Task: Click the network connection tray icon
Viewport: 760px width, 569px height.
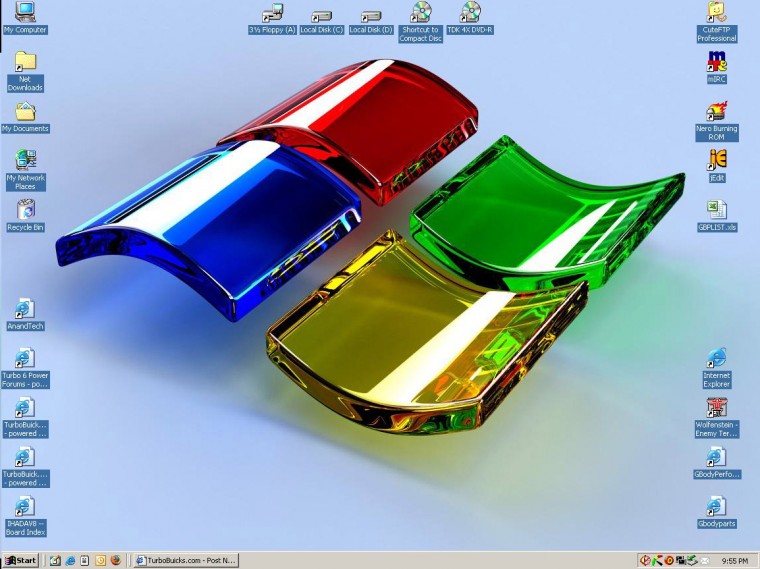Action: (x=681, y=561)
